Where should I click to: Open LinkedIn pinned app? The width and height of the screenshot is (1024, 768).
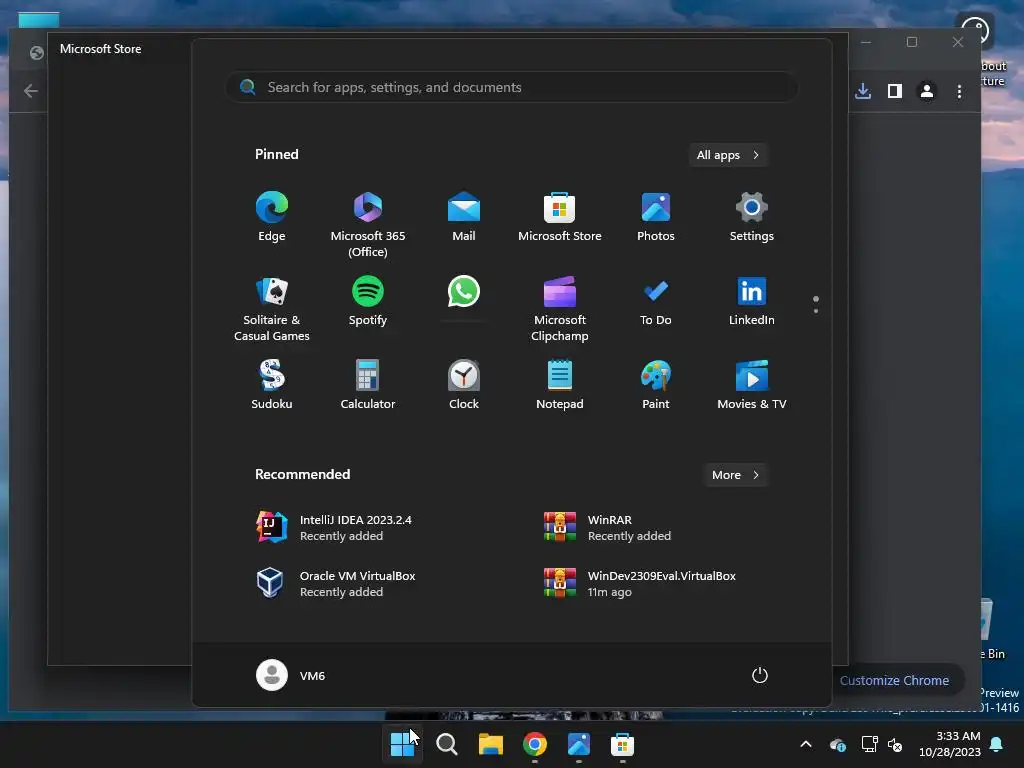click(752, 302)
